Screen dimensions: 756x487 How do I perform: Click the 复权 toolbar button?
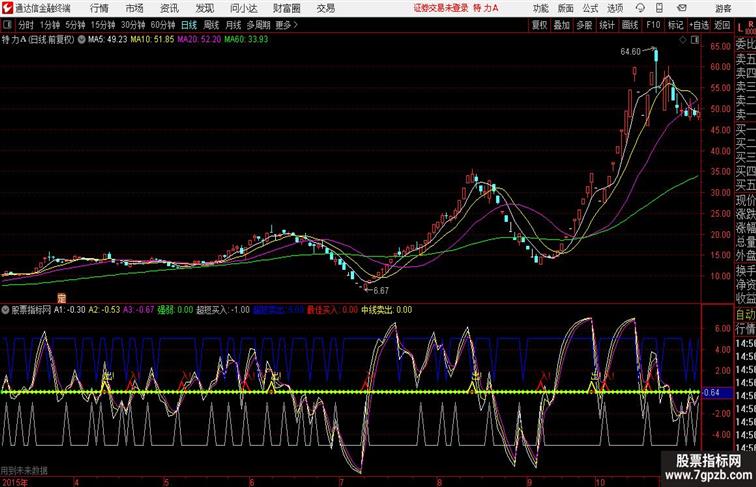pos(539,25)
